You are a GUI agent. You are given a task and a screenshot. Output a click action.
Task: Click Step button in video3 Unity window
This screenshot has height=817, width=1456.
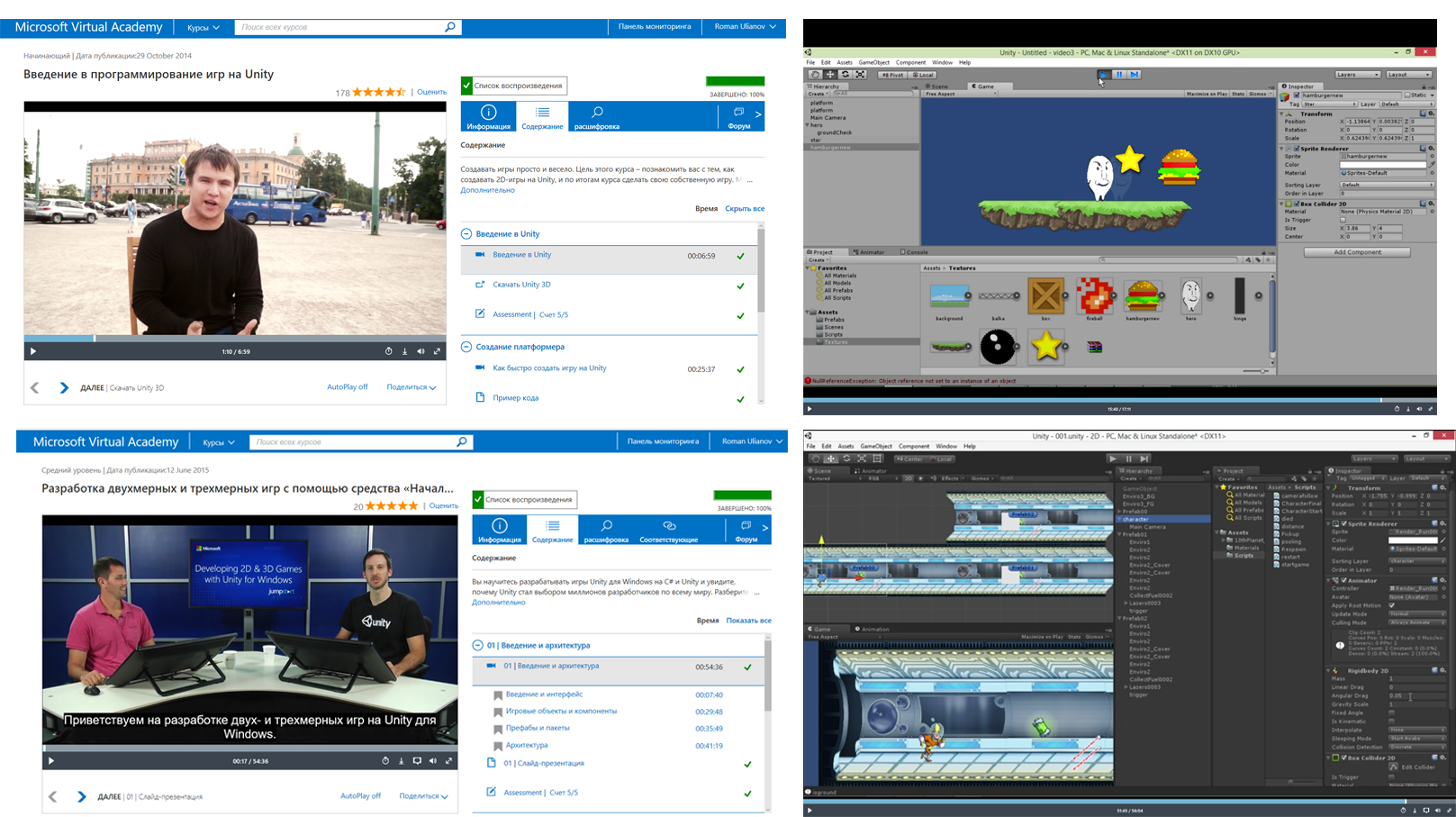(1135, 75)
